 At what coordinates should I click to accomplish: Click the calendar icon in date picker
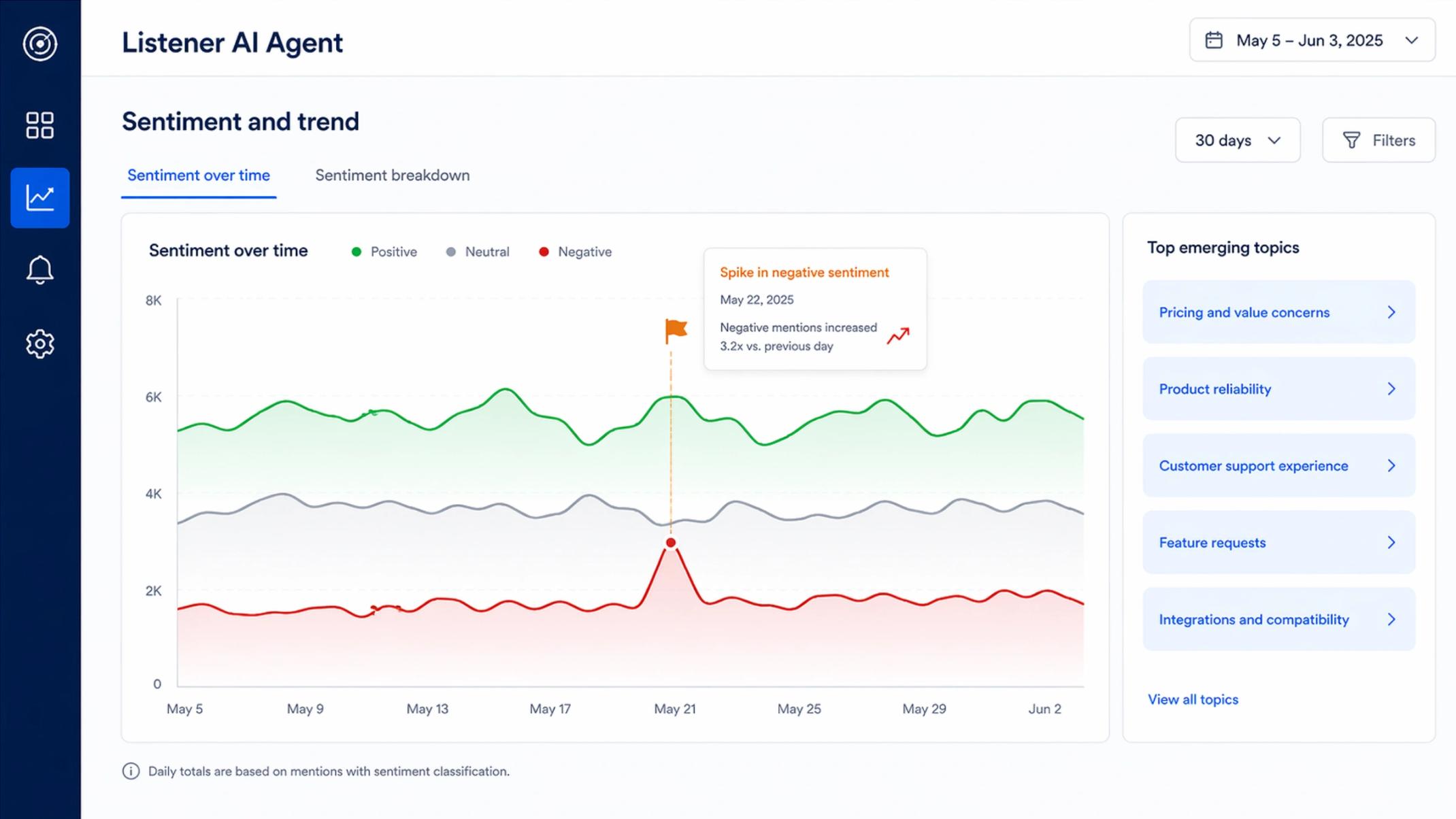point(1214,40)
